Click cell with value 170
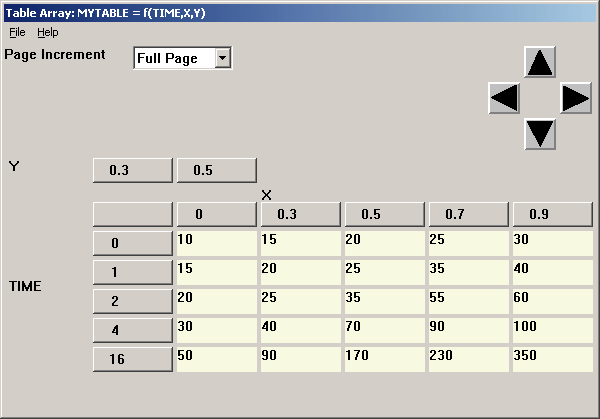This screenshot has width=600, height=419. pos(385,359)
